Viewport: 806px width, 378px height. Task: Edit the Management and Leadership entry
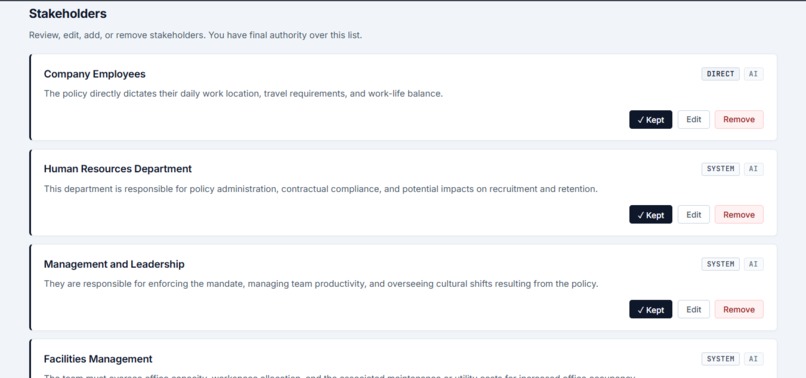click(693, 309)
